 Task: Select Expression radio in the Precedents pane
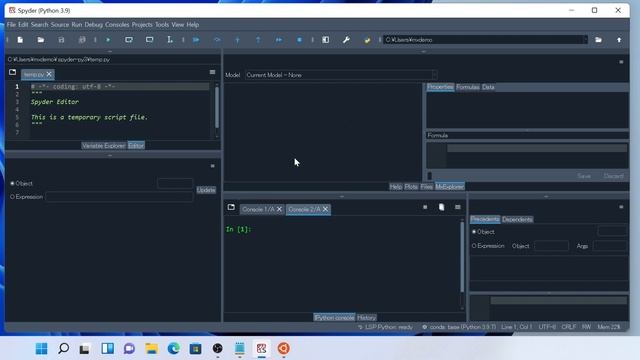click(x=474, y=246)
